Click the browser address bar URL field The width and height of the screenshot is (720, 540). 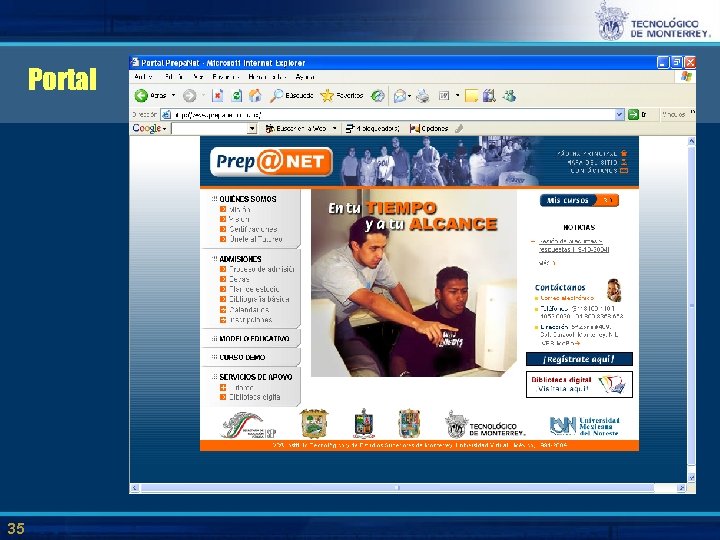tap(393, 114)
